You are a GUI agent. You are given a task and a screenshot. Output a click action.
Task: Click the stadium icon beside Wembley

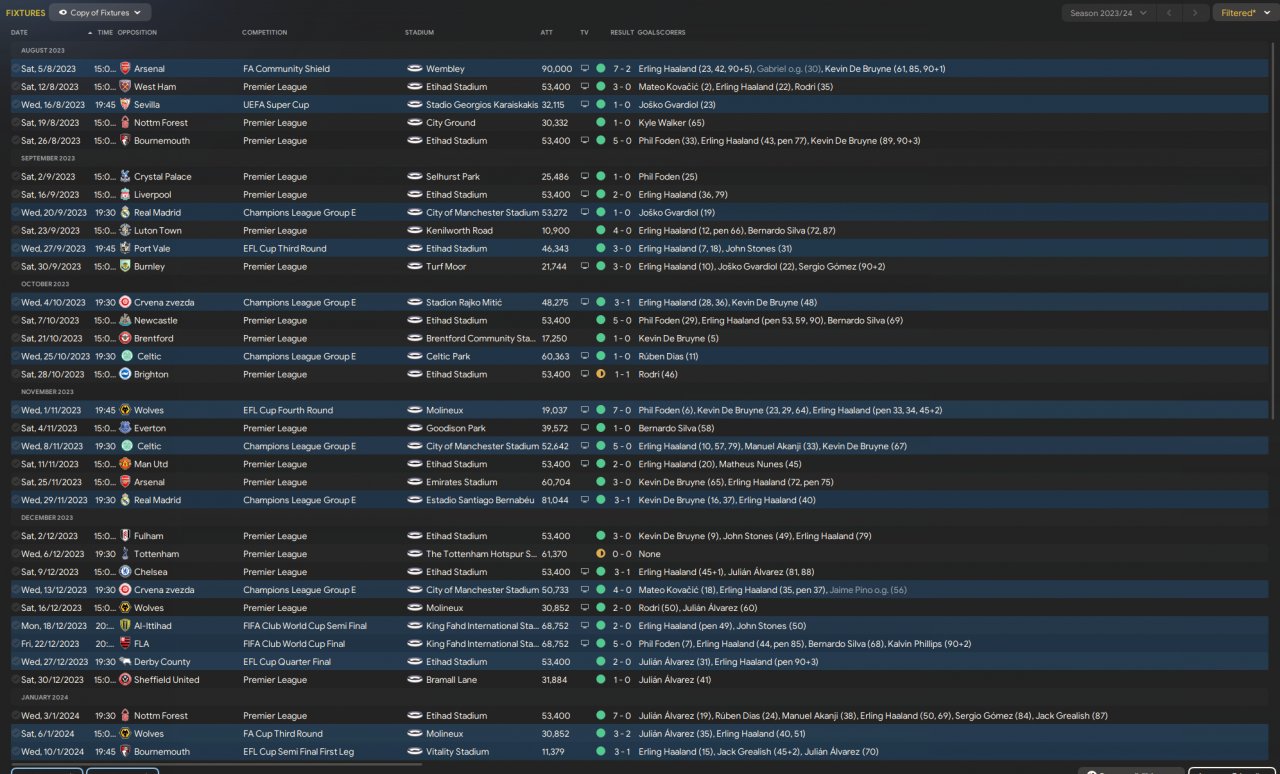click(415, 69)
